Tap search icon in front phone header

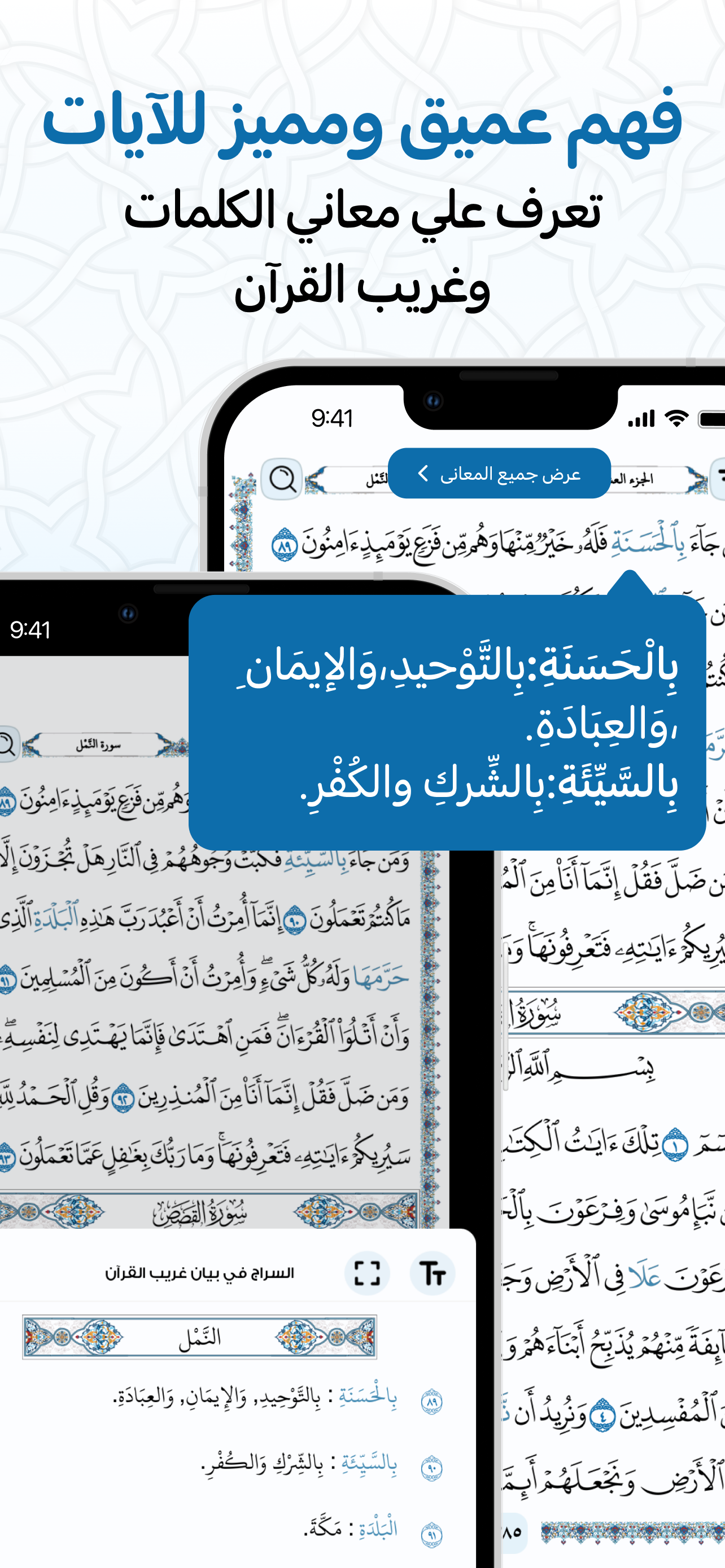click(x=6, y=744)
